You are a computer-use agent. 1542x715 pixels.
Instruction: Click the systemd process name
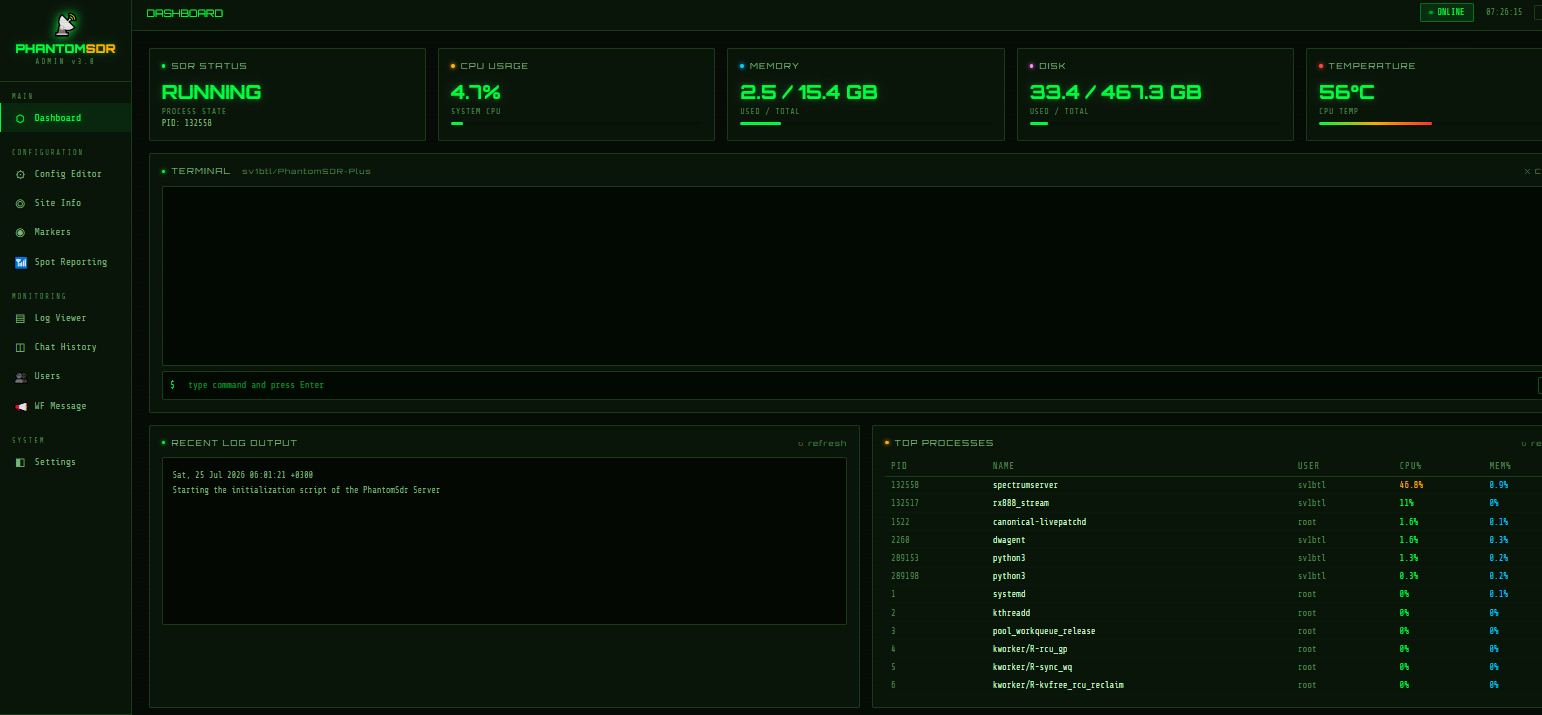coord(1009,594)
